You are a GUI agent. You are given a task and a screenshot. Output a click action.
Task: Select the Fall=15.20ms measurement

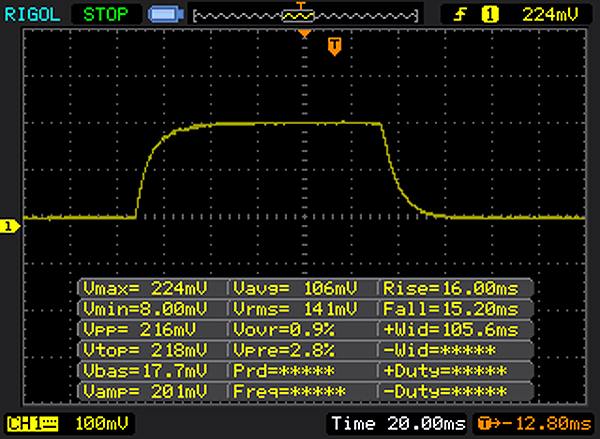455,308
